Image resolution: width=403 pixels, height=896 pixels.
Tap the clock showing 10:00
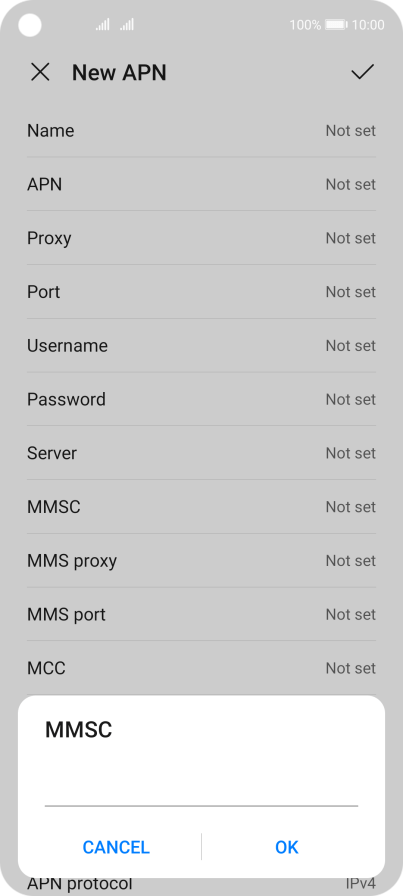(x=368, y=25)
